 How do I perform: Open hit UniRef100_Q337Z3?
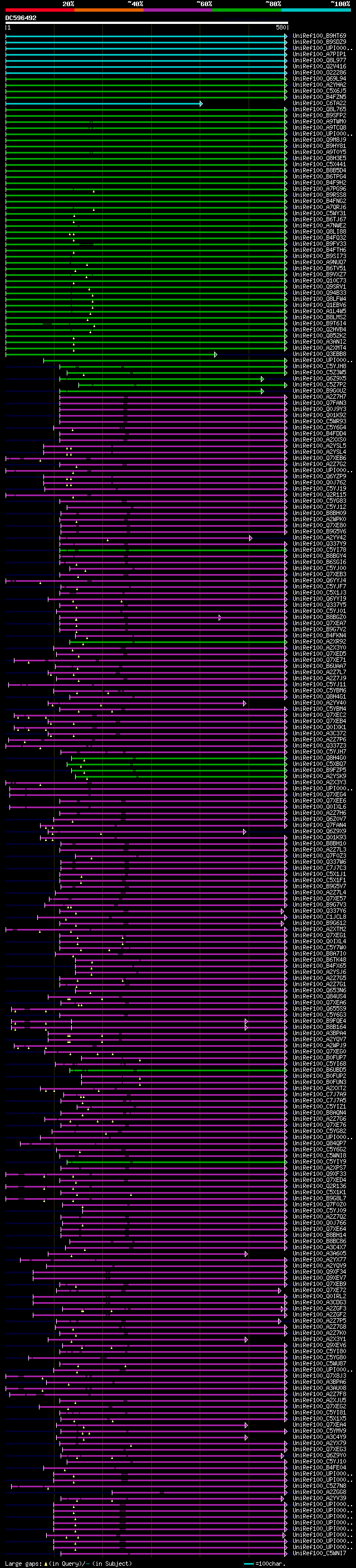tap(319, 746)
